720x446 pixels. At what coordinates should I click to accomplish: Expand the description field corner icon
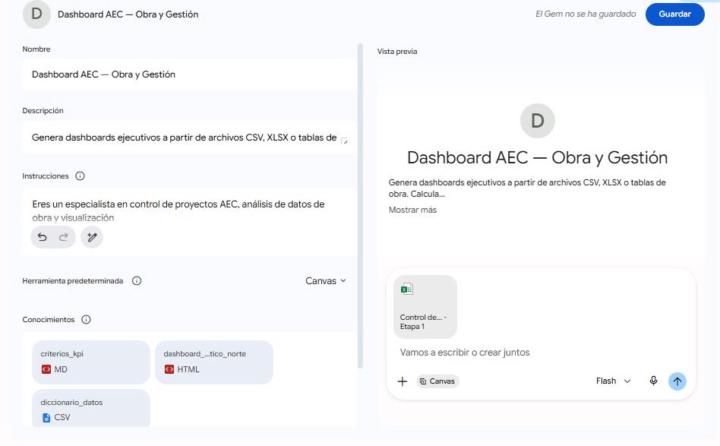pos(344,141)
